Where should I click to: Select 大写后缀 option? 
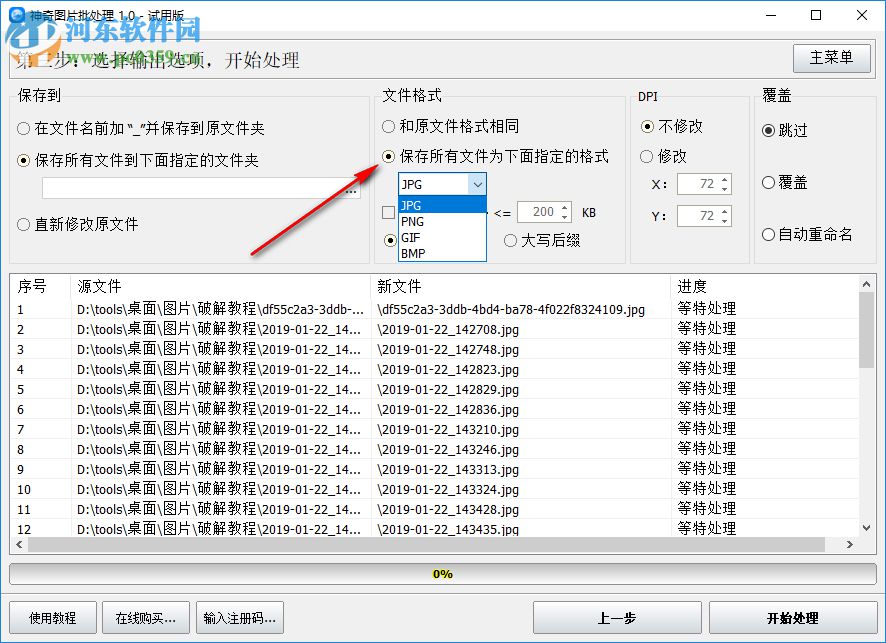pos(542,241)
